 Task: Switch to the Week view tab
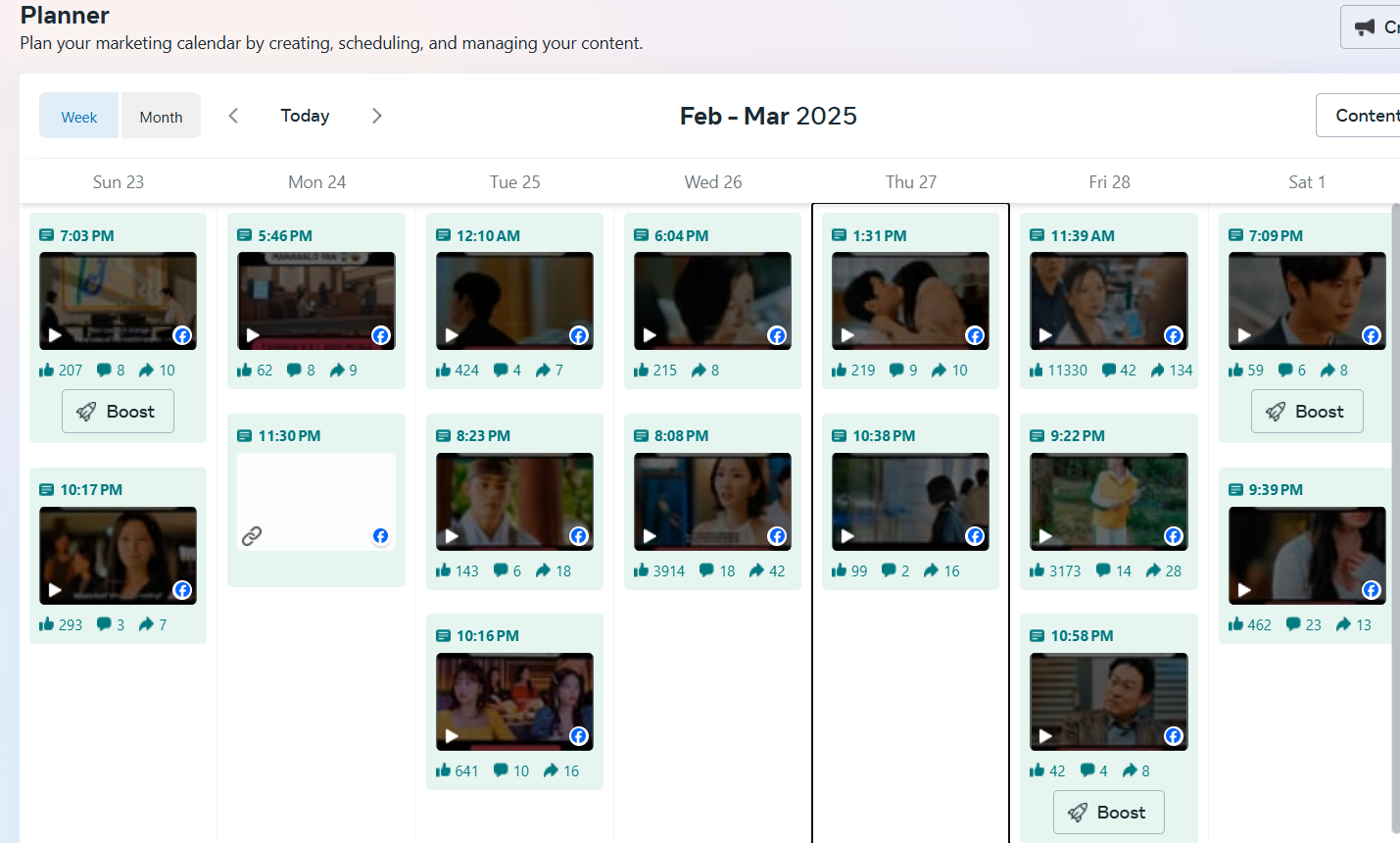(79, 116)
